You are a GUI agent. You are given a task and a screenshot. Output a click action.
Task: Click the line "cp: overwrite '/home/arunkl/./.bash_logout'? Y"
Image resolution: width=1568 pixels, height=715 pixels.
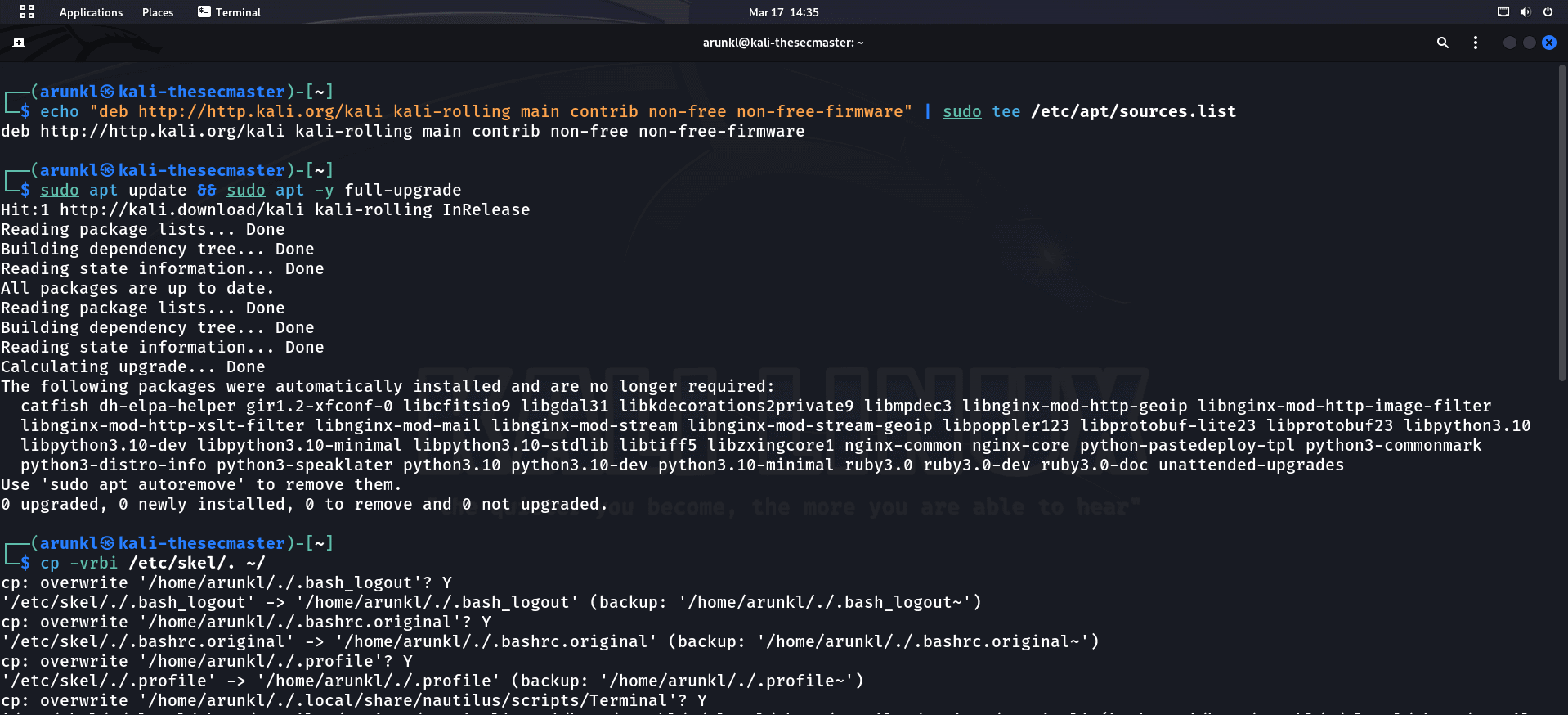pyautogui.click(x=226, y=582)
